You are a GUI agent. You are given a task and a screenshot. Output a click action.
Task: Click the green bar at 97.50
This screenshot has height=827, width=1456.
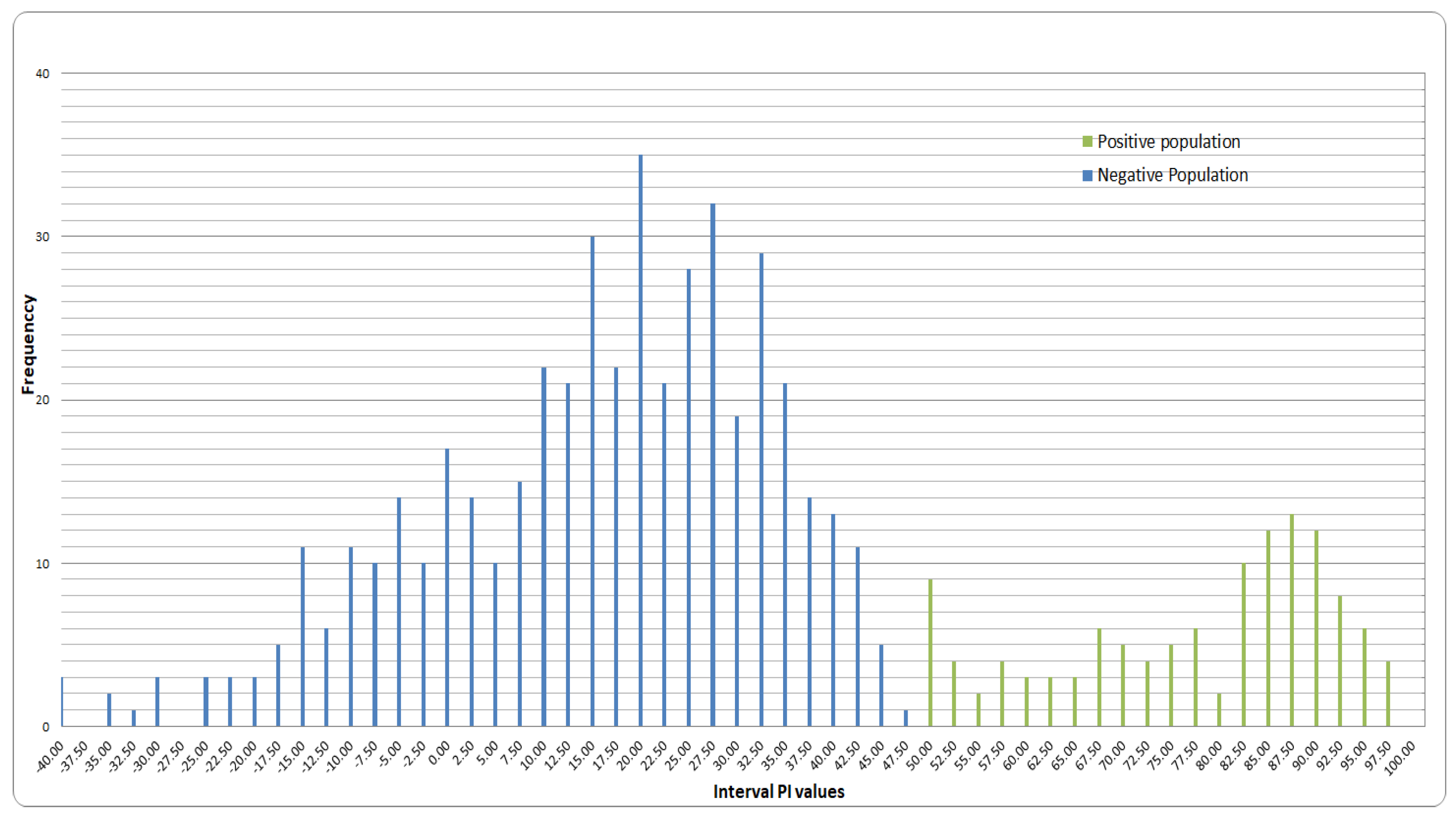tap(1388, 694)
